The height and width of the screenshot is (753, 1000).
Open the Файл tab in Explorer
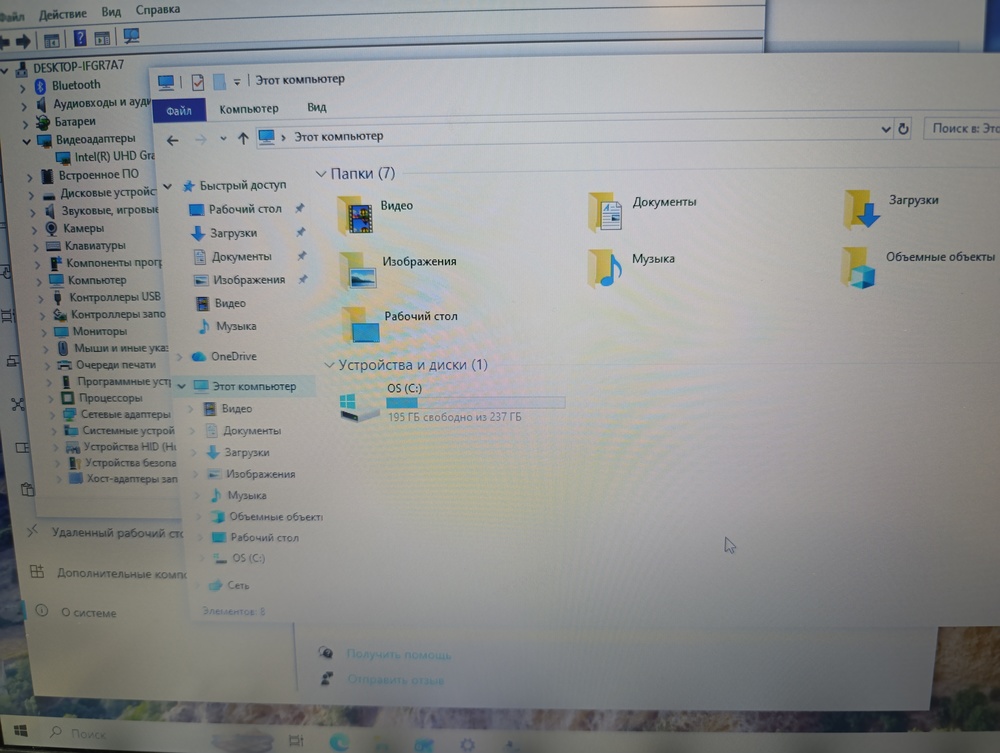179,110
